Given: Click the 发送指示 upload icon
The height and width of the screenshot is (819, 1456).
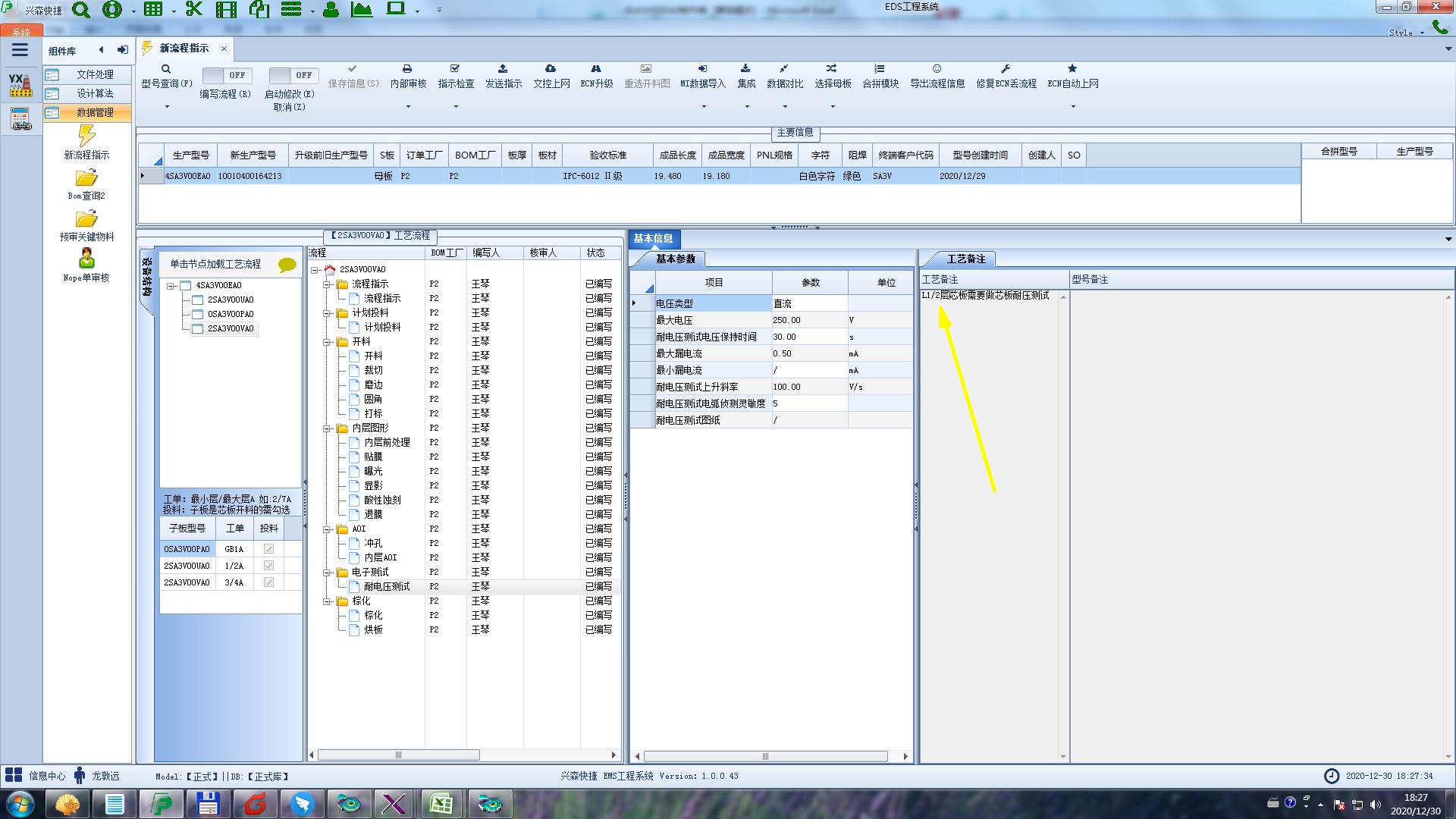Looking at the screenshot, I should (503, 69).
